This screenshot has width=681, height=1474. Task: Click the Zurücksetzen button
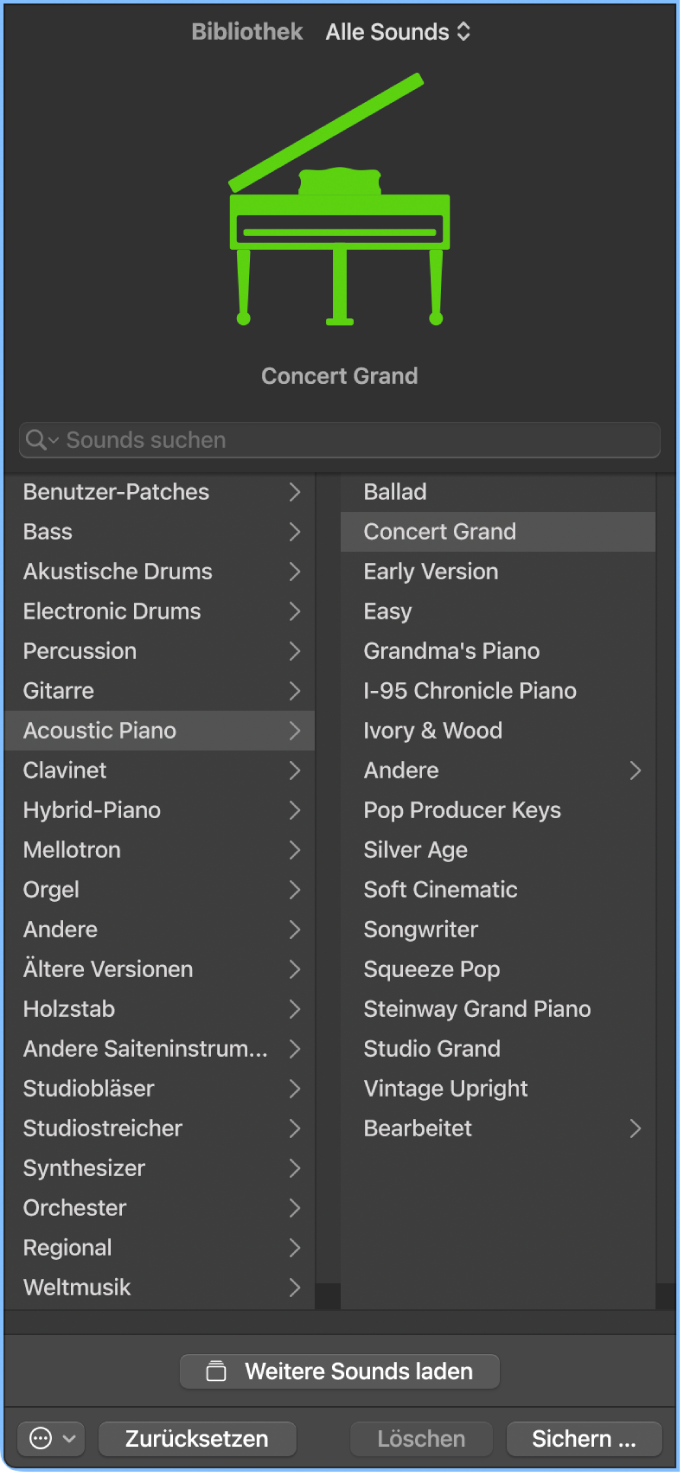pos(197,1439)
